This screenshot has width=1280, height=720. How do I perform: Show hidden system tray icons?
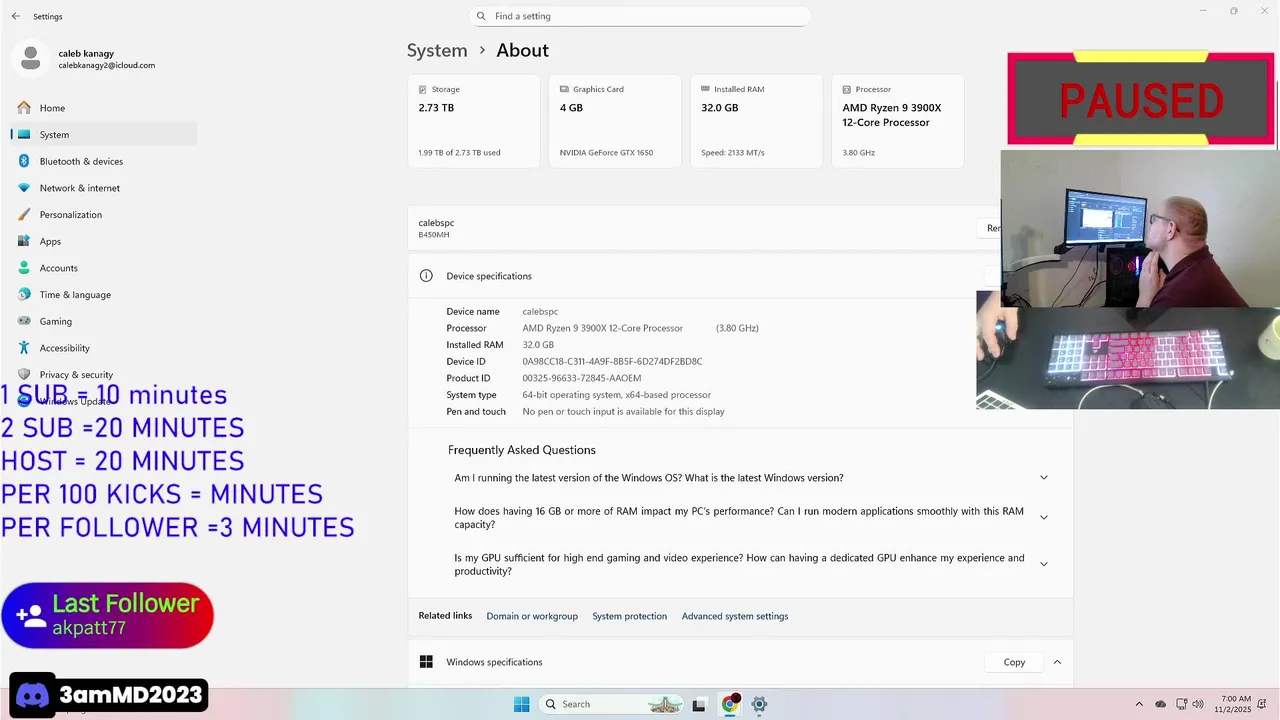tap(1139, 704)
